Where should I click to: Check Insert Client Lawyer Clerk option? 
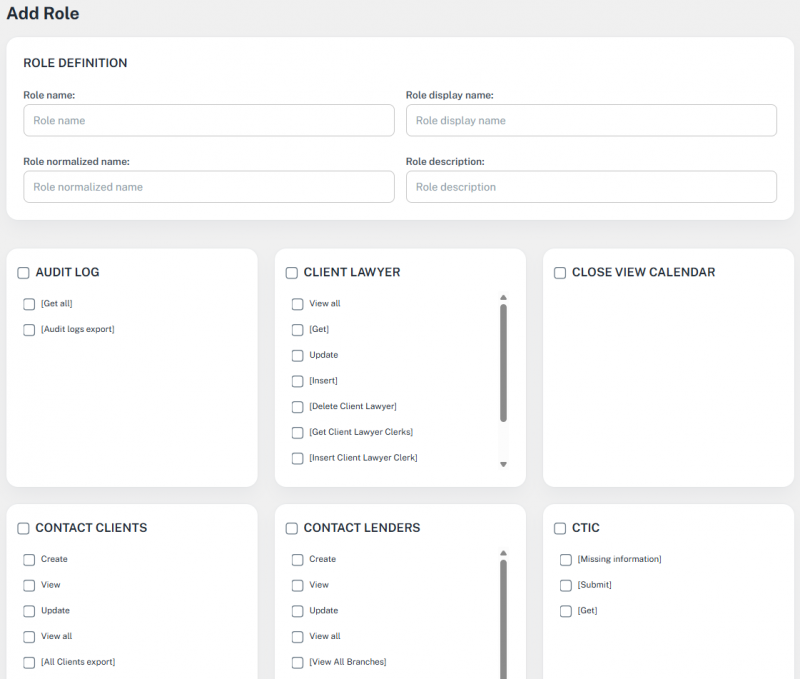click(x=298, y=459)
